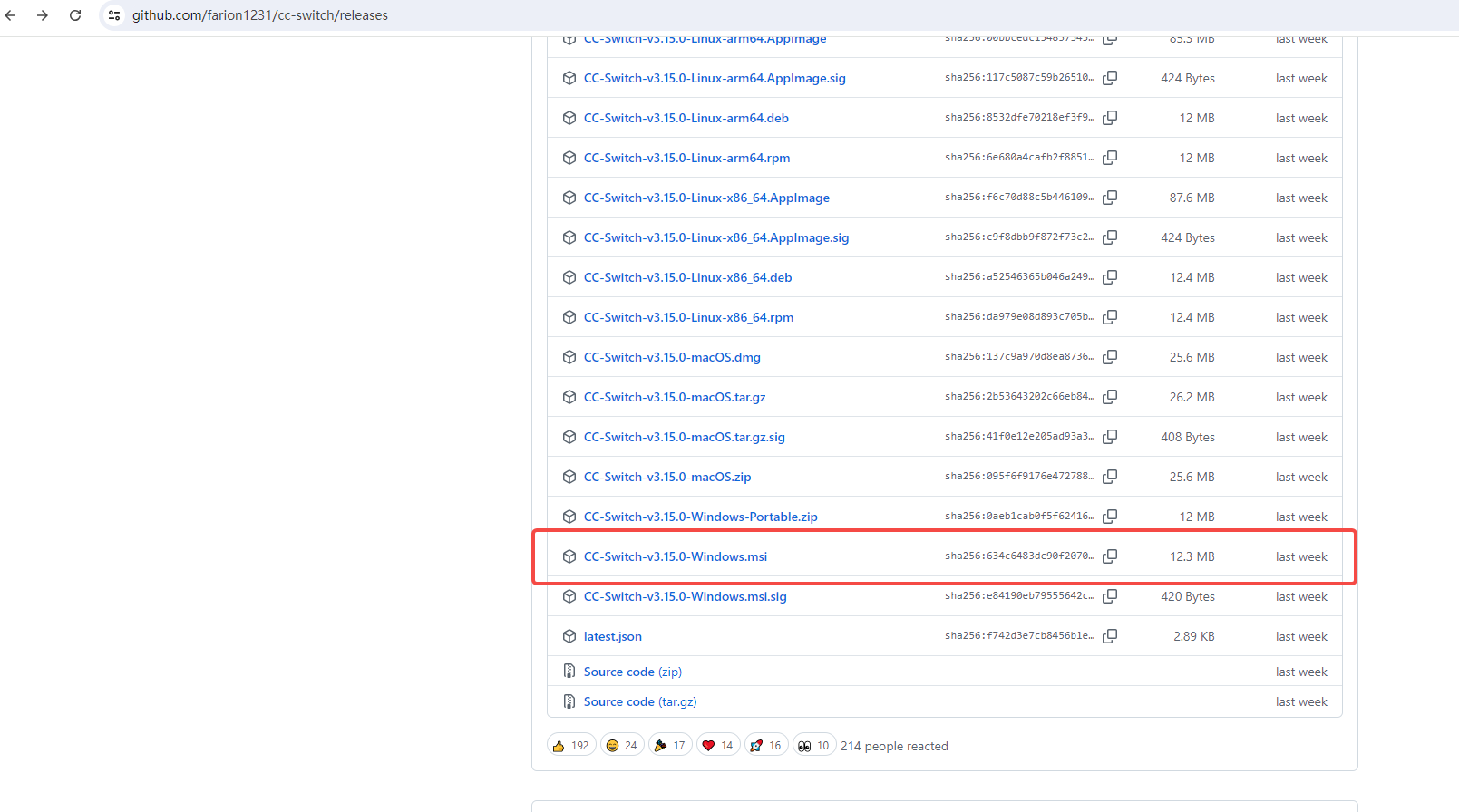This screenshot has width=1459, height=812.
Task: Click the 420 Bytes file size
Action: pos(1188,596)
